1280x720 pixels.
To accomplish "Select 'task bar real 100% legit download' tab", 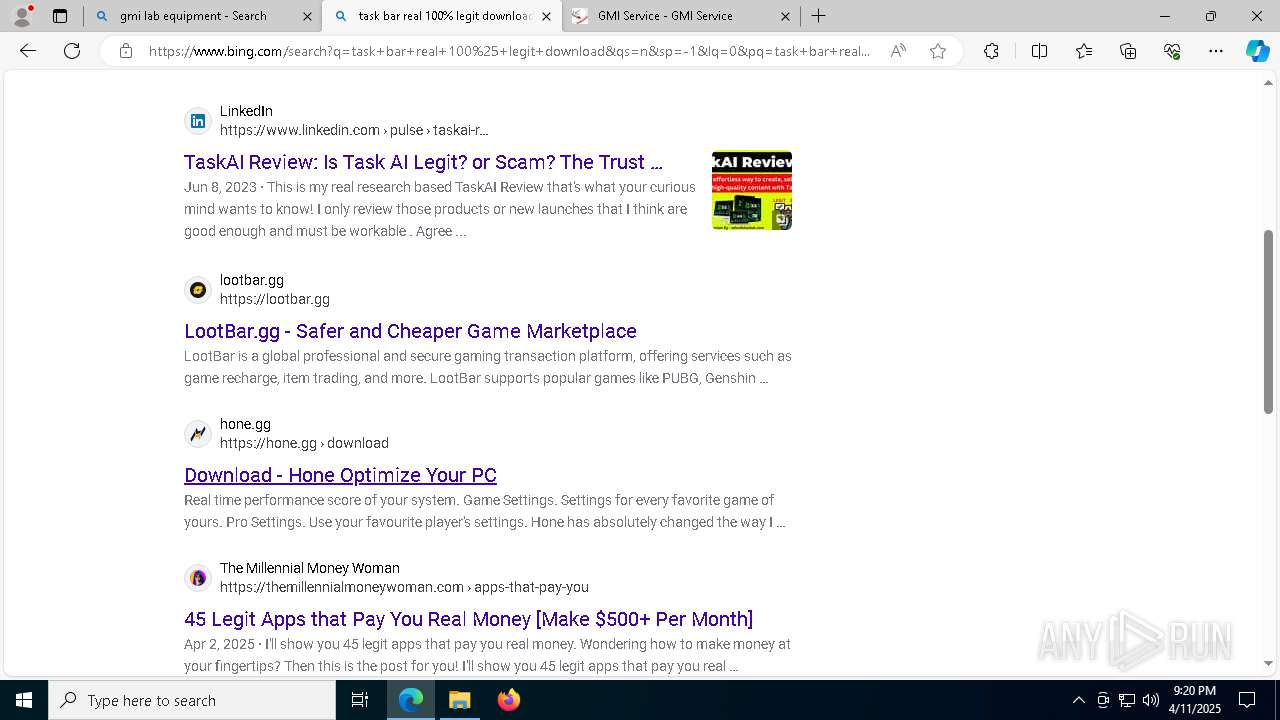I will (441, 16).
